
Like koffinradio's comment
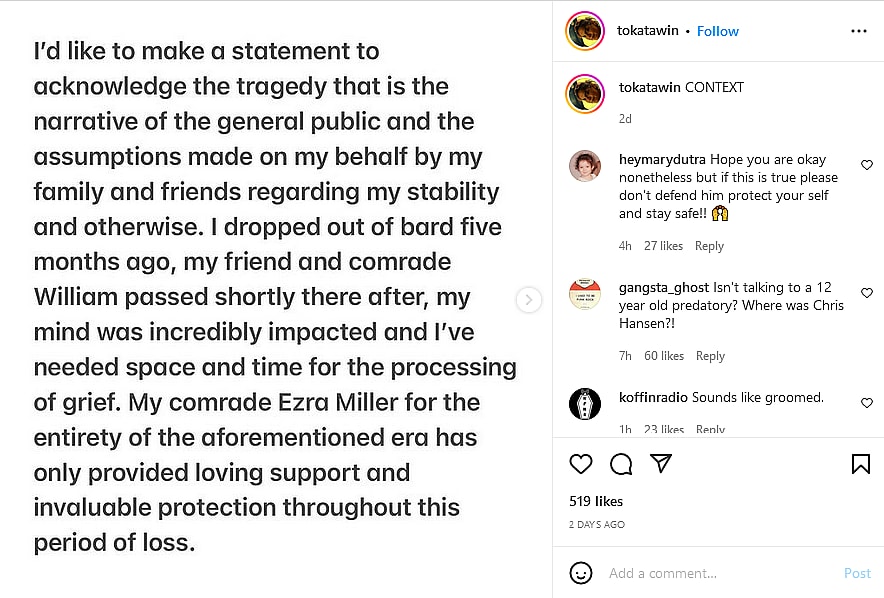pos(867,403)
